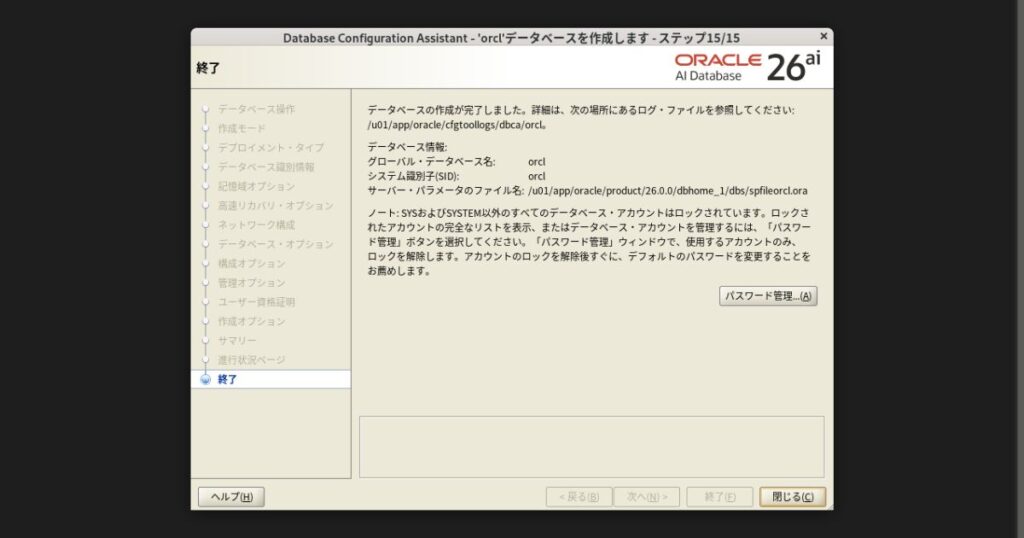The height and width of the screenshot is (538, 1024).
Task: Select the 管理オプション step
Action: click(251, 283)
